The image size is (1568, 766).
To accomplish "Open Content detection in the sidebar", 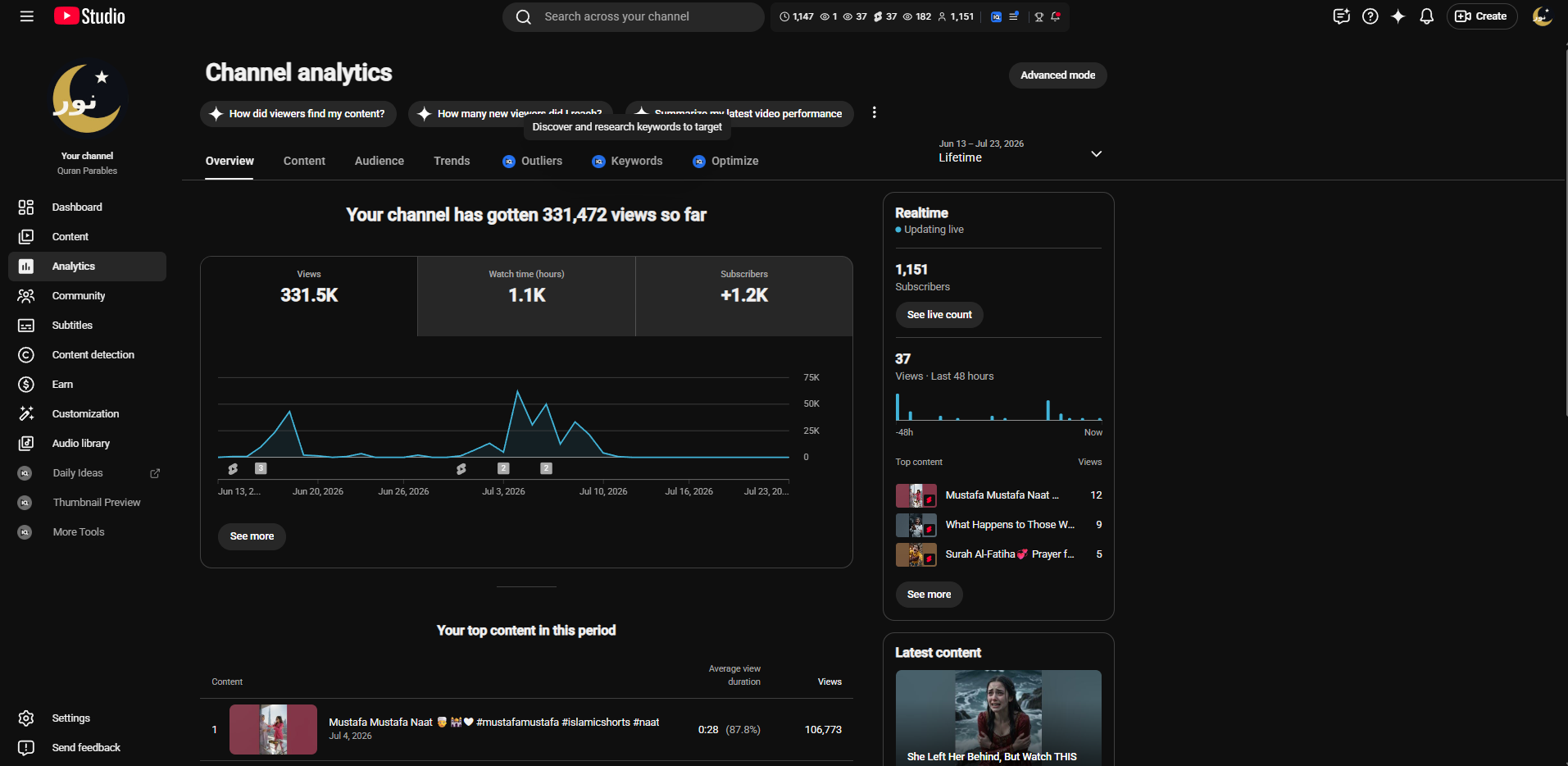I will [87, 354].
